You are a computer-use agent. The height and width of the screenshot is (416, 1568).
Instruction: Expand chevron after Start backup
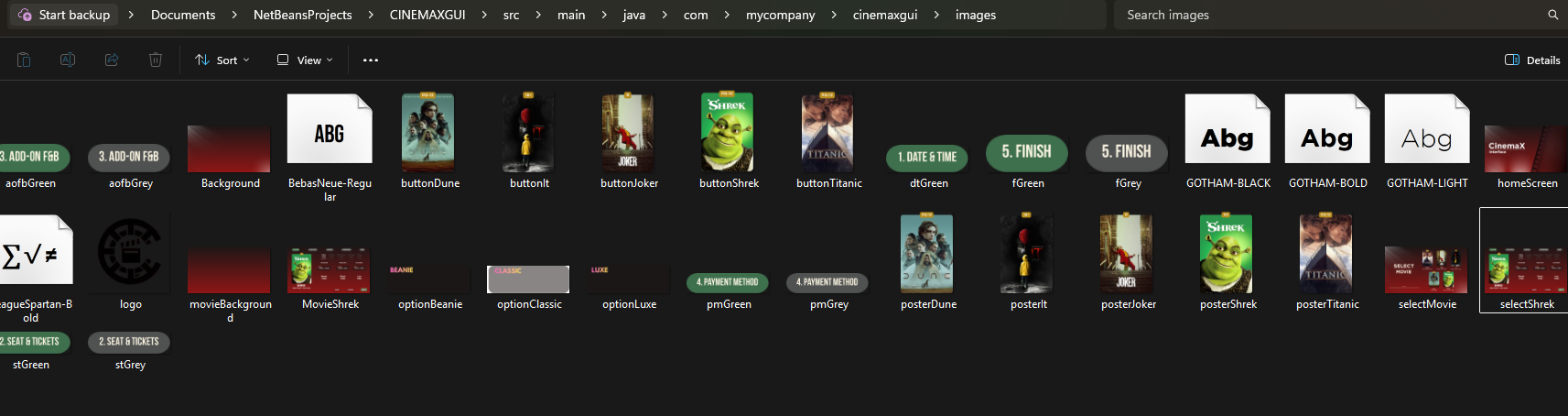pyautogui.click(x=131, y=15)
